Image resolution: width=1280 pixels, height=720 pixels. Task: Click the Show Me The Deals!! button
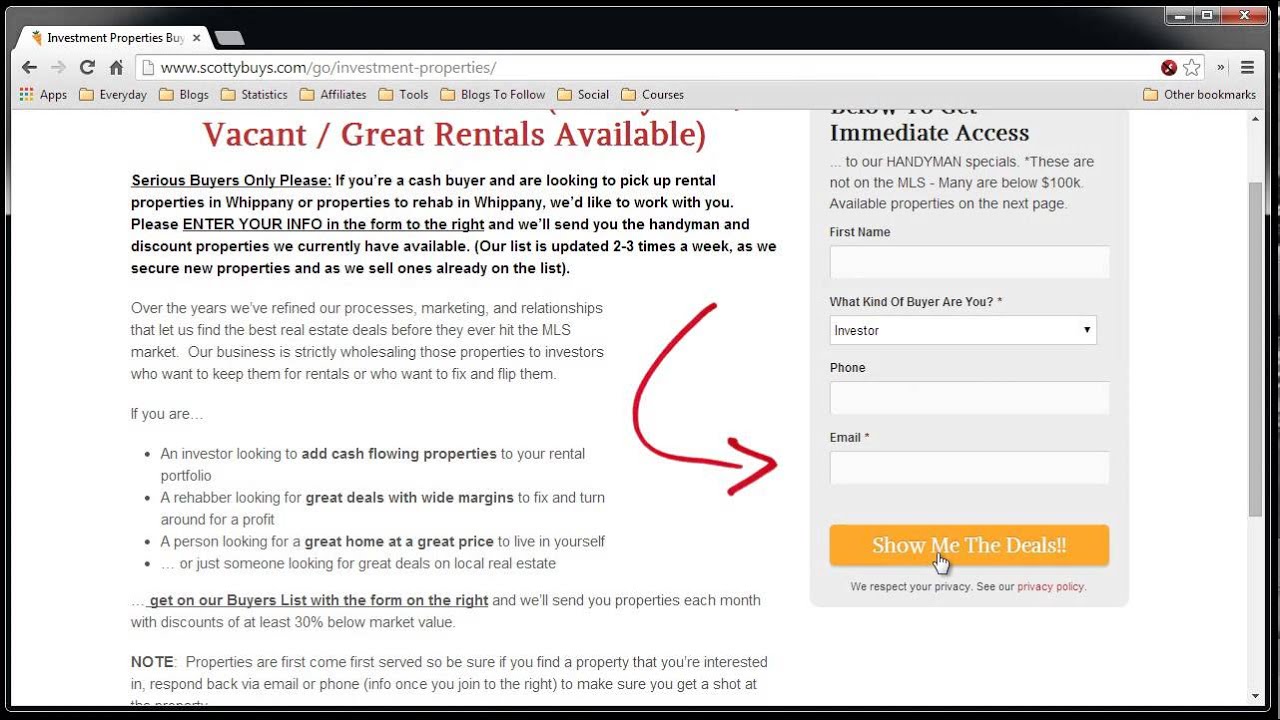coord(969,545)
